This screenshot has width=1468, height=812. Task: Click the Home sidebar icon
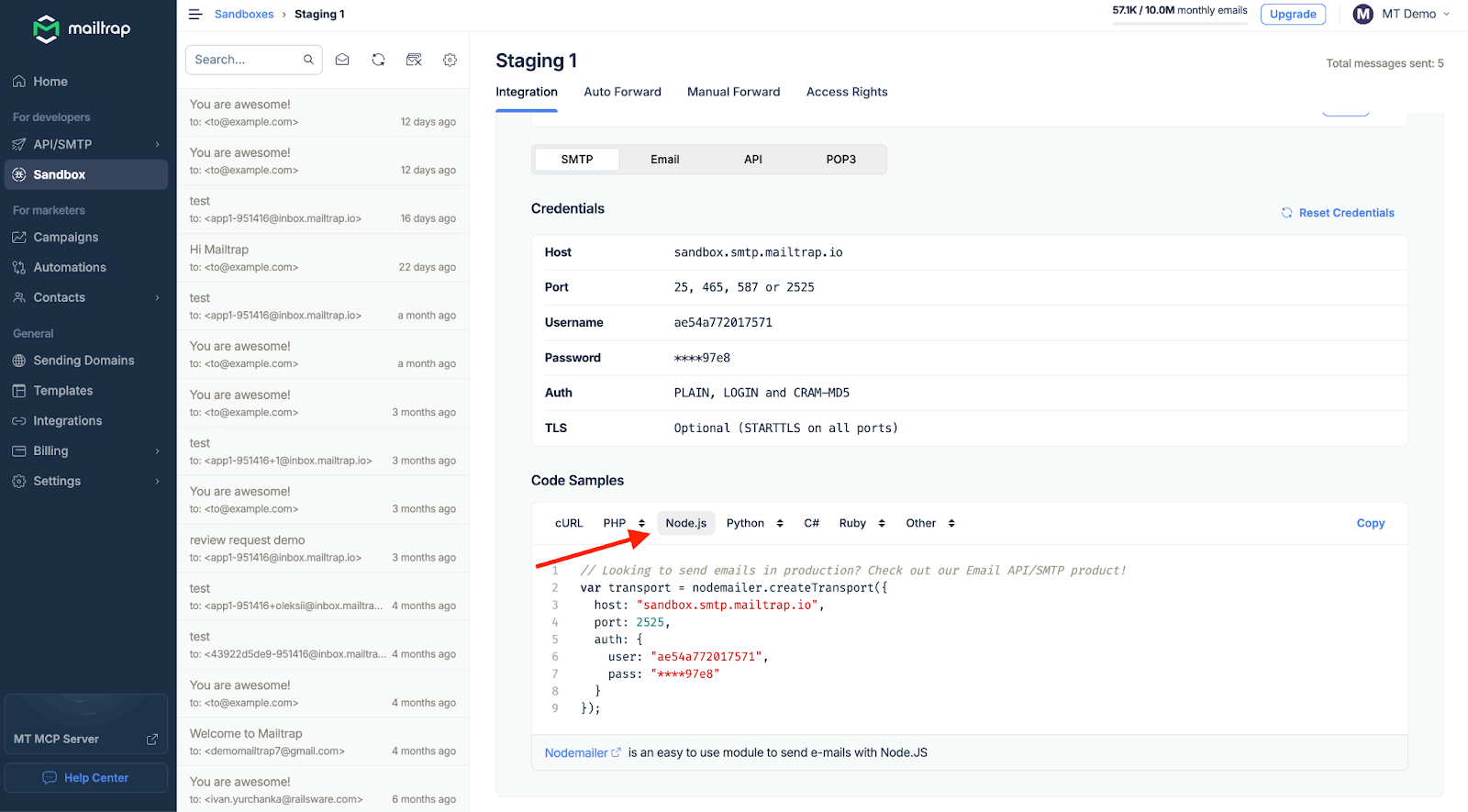[x=19, y=82]
